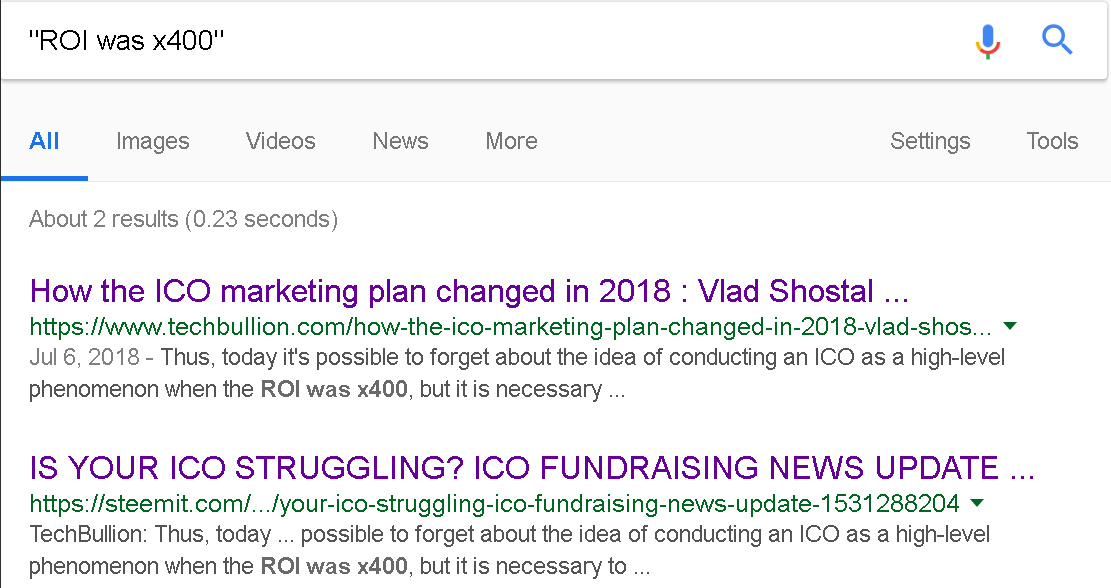Click the steemit.com green URL
This screenshot has width=1111, height=588.
pyautogui.click(x=494, y=504)
